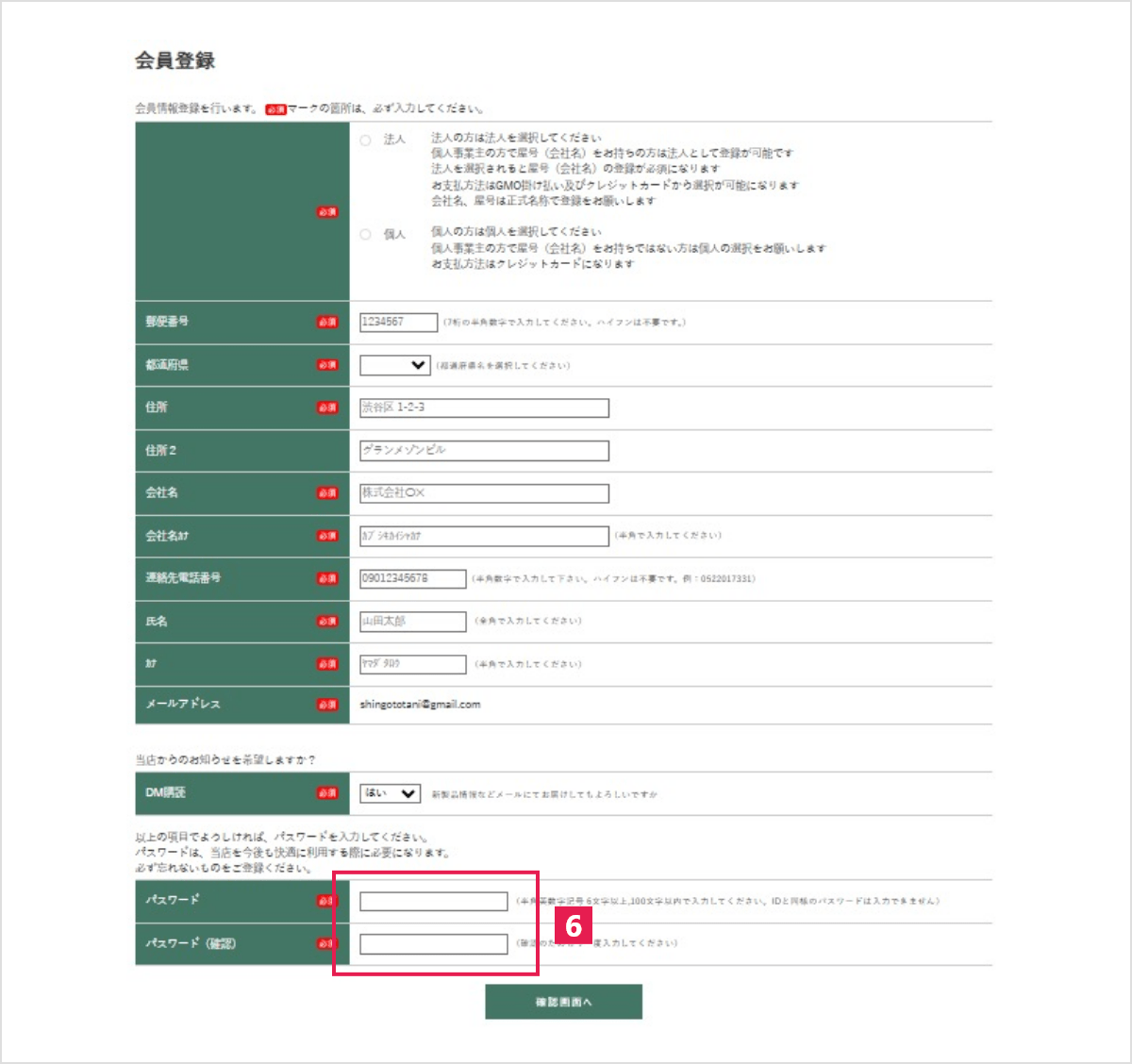
Task: Click the 必須 badge next to DM購読
Action: coord(327,793)
